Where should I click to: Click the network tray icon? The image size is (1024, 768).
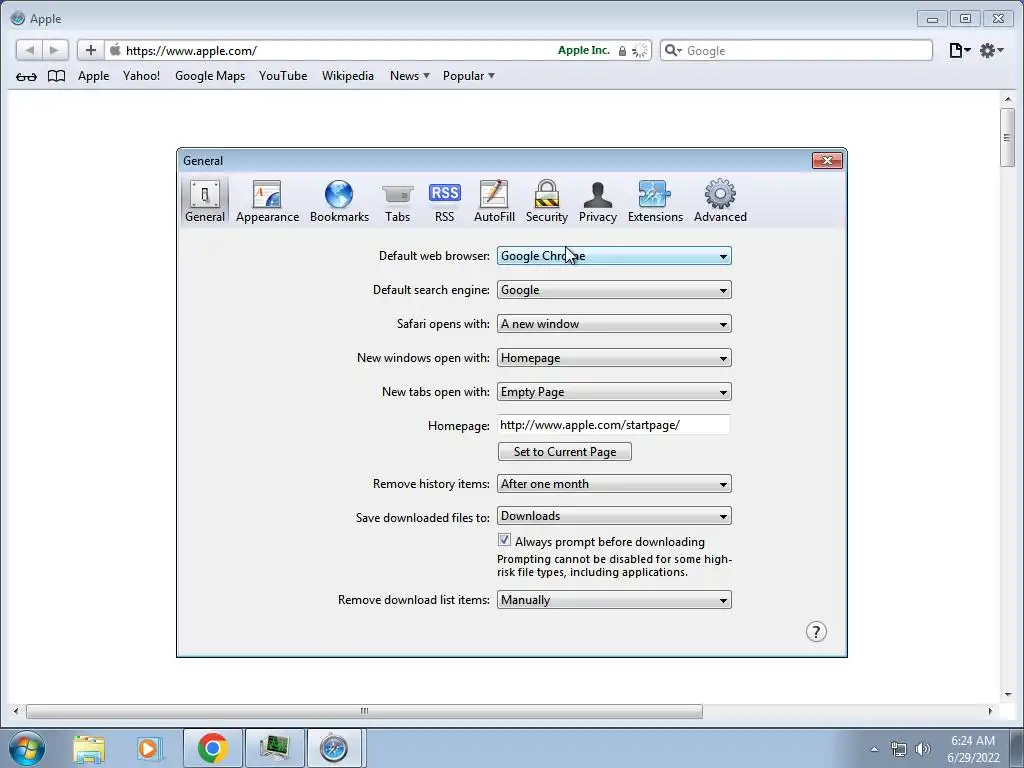coord(899,749)
